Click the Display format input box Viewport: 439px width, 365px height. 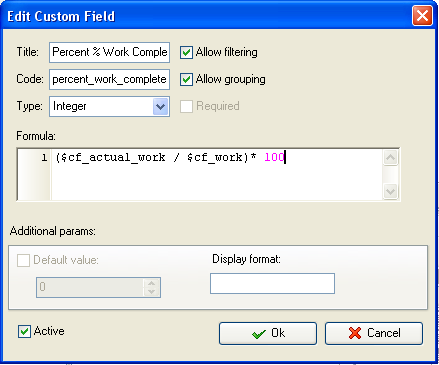(x=272, y=283)
